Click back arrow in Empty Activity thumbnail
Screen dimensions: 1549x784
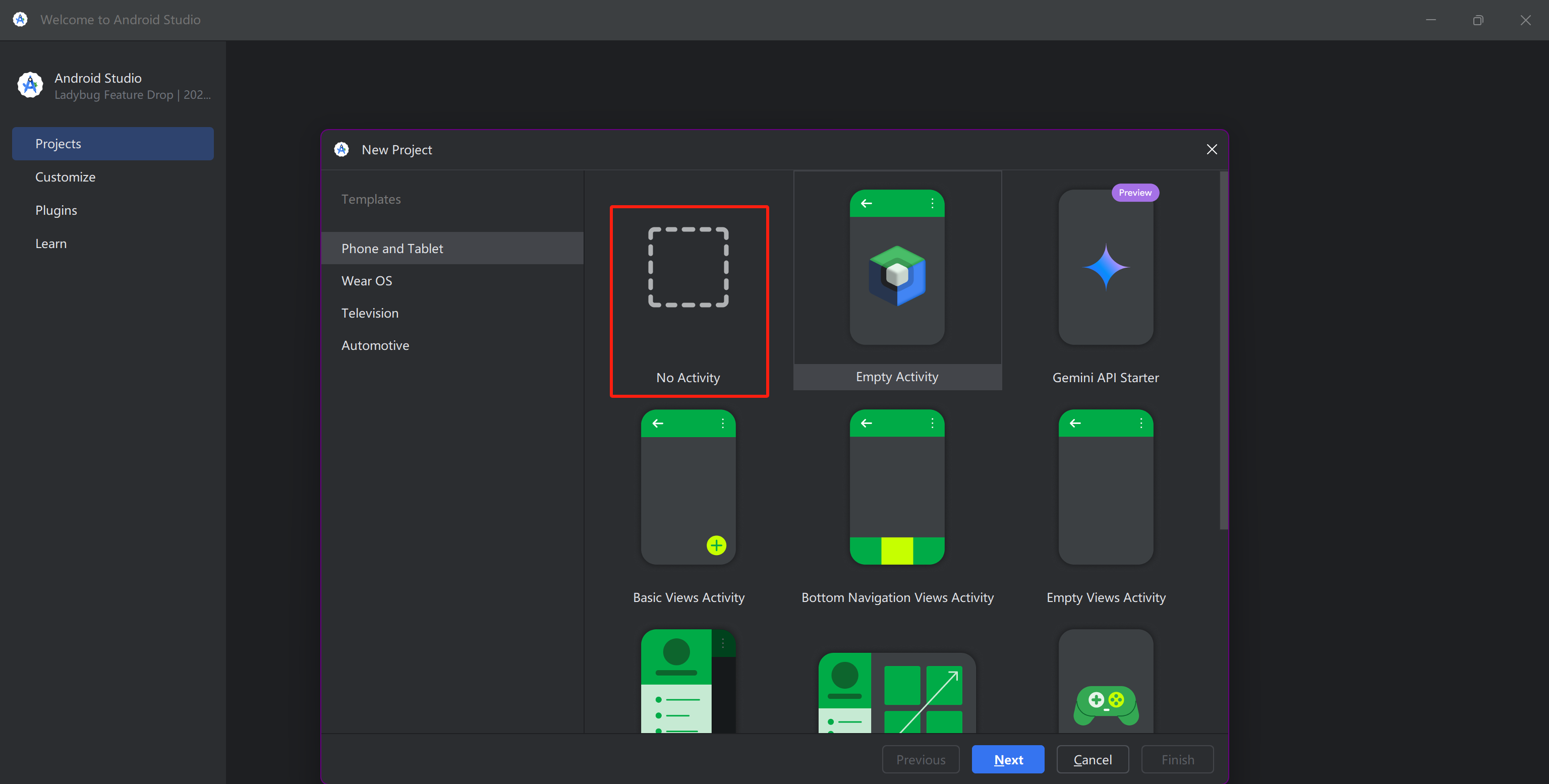click(x=867, y=204)
